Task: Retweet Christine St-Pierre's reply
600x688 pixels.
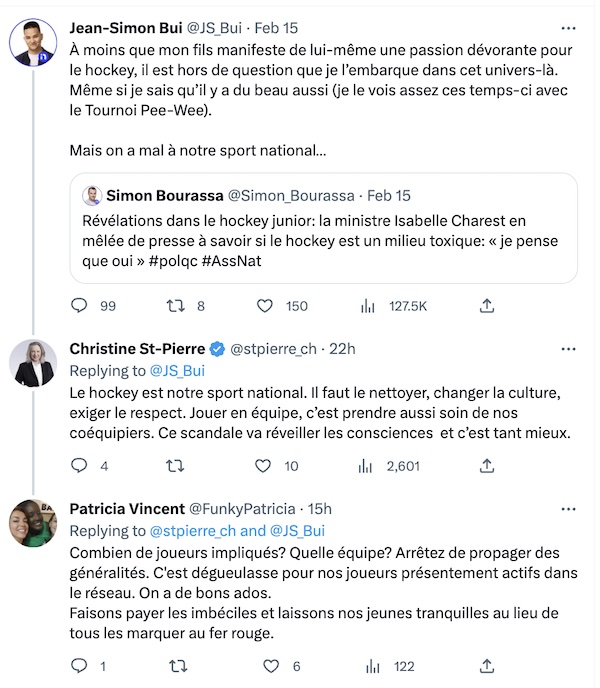Action: (x=175, y=466)
